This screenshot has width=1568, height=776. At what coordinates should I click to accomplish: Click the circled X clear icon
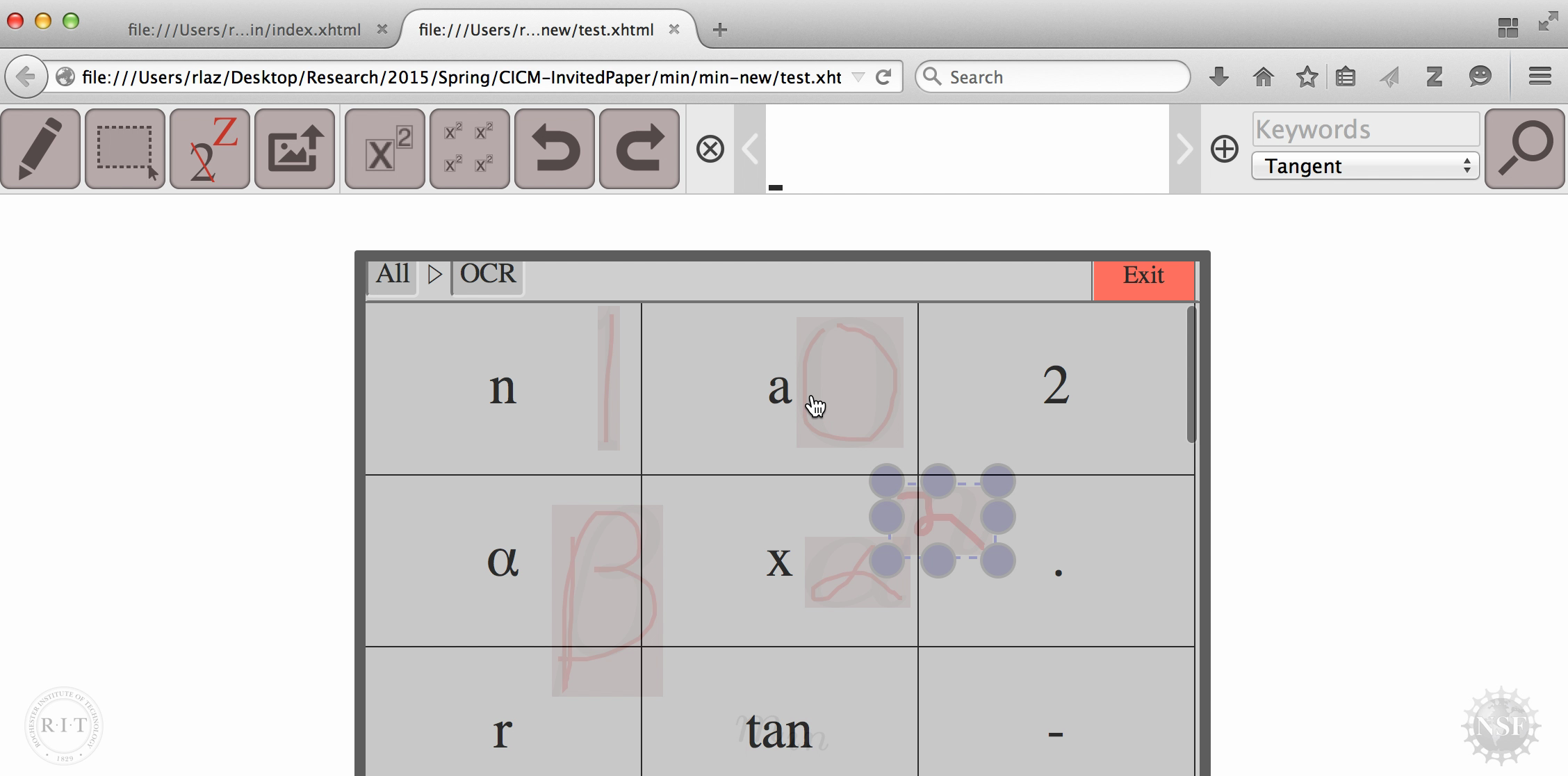pyautogui.click(x=710, y=149)
